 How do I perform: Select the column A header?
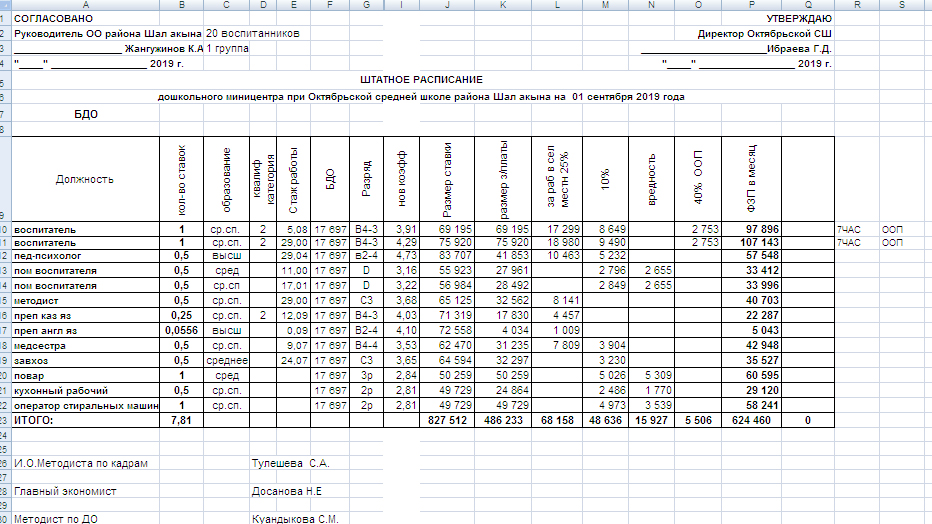click(x=85, y=5)
